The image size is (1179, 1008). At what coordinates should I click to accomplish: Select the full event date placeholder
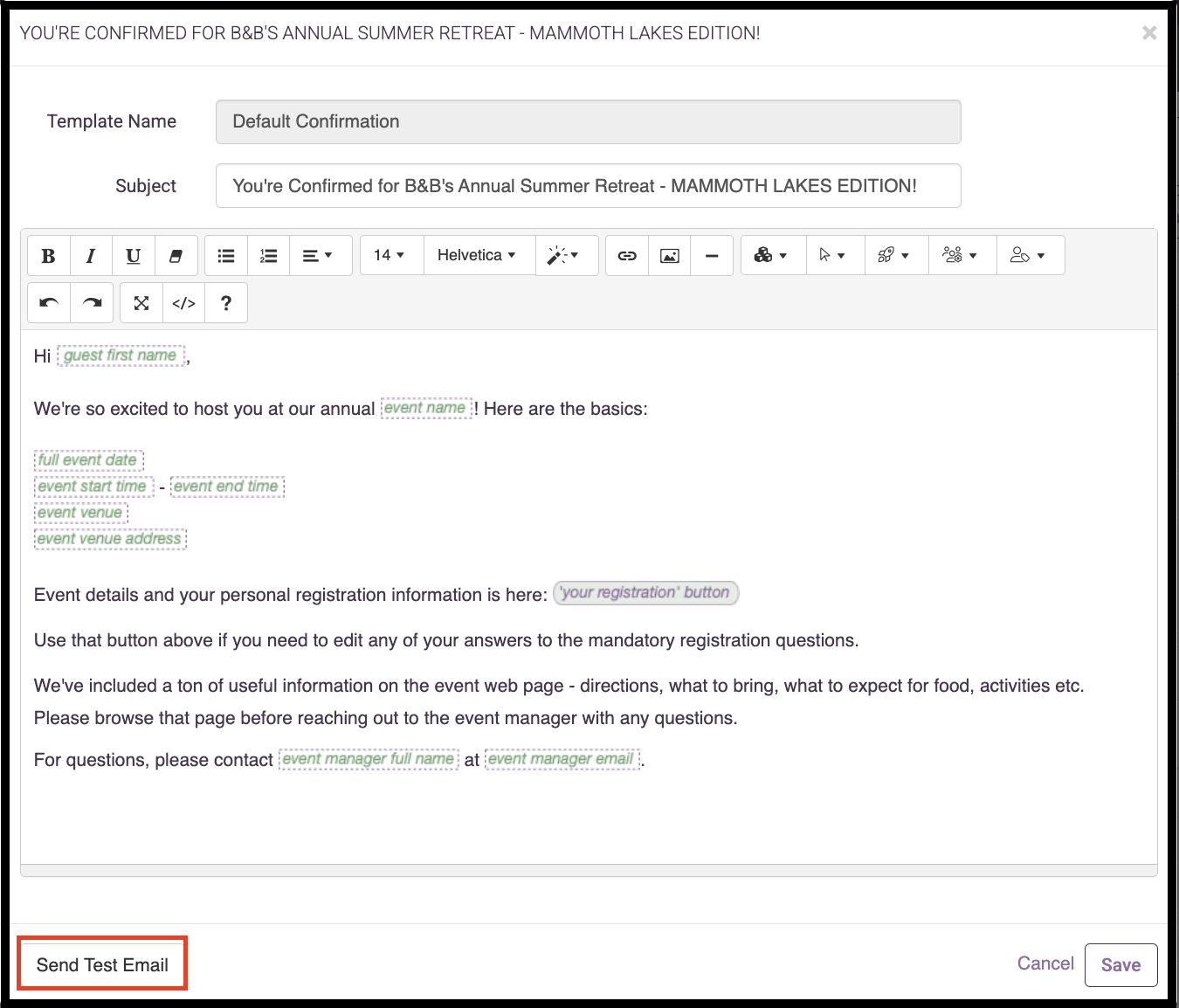[88, 460]
